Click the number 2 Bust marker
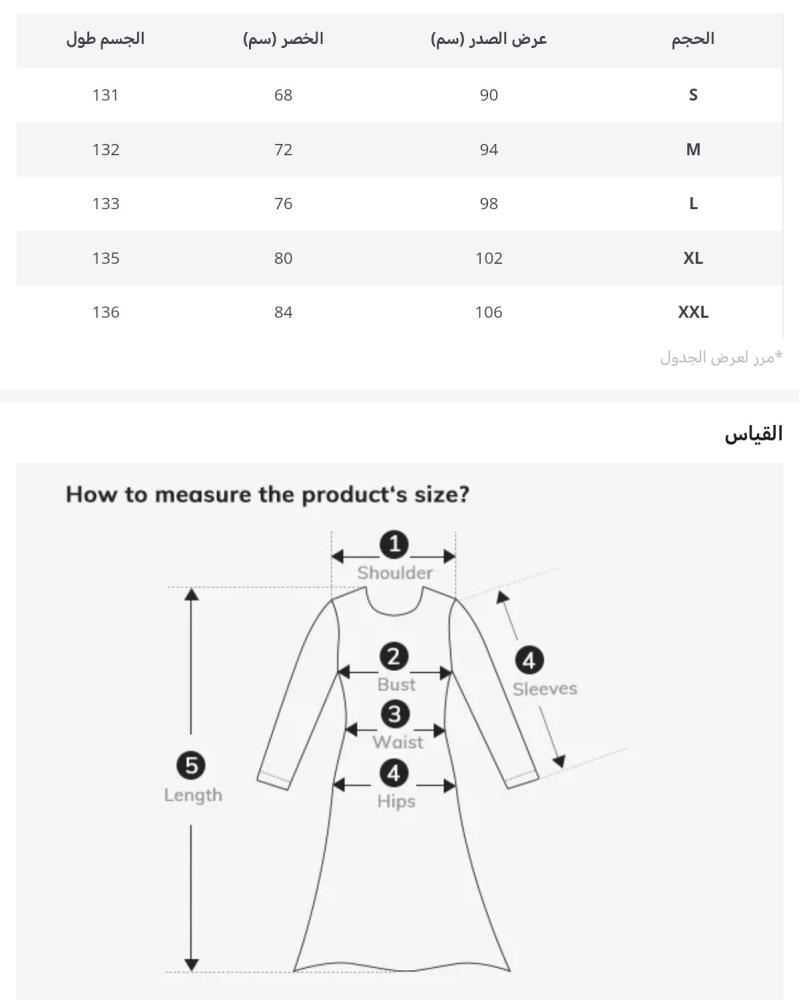This screenshot has width=799, height=1000. (x=395, y=657)
